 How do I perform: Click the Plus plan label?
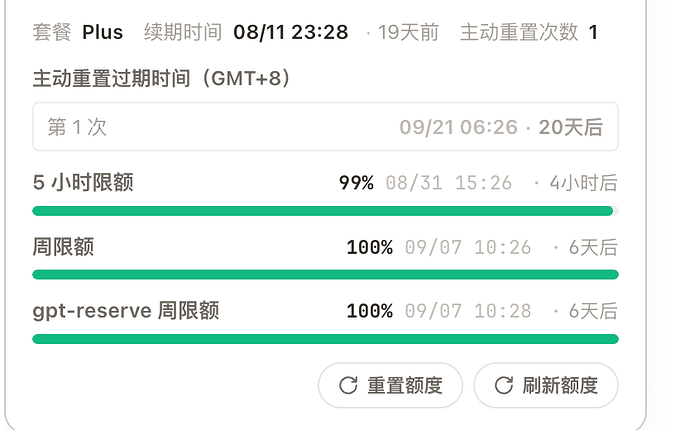coord(103,32)
